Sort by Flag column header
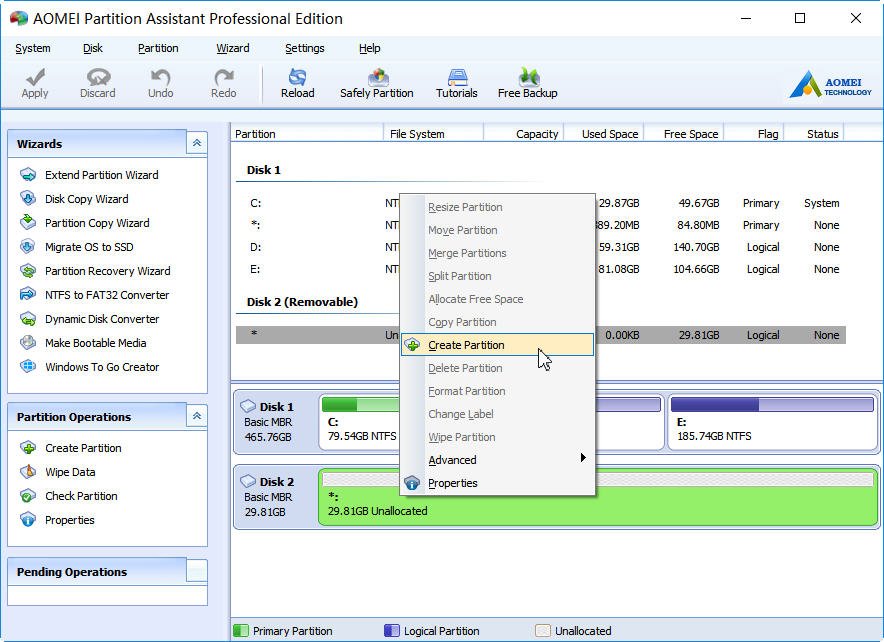Image resolution: width=884 pixels, height=642 pixels. click(x=754, y=134)
